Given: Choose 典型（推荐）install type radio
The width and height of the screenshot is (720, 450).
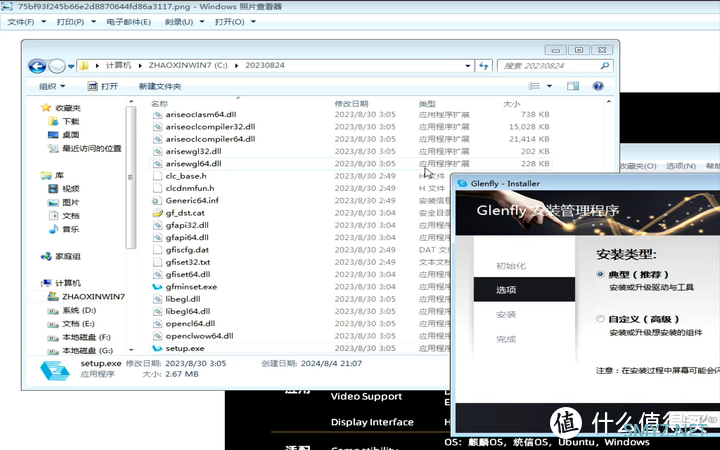Looking at the screenshot, I should [x=600, y=274].
